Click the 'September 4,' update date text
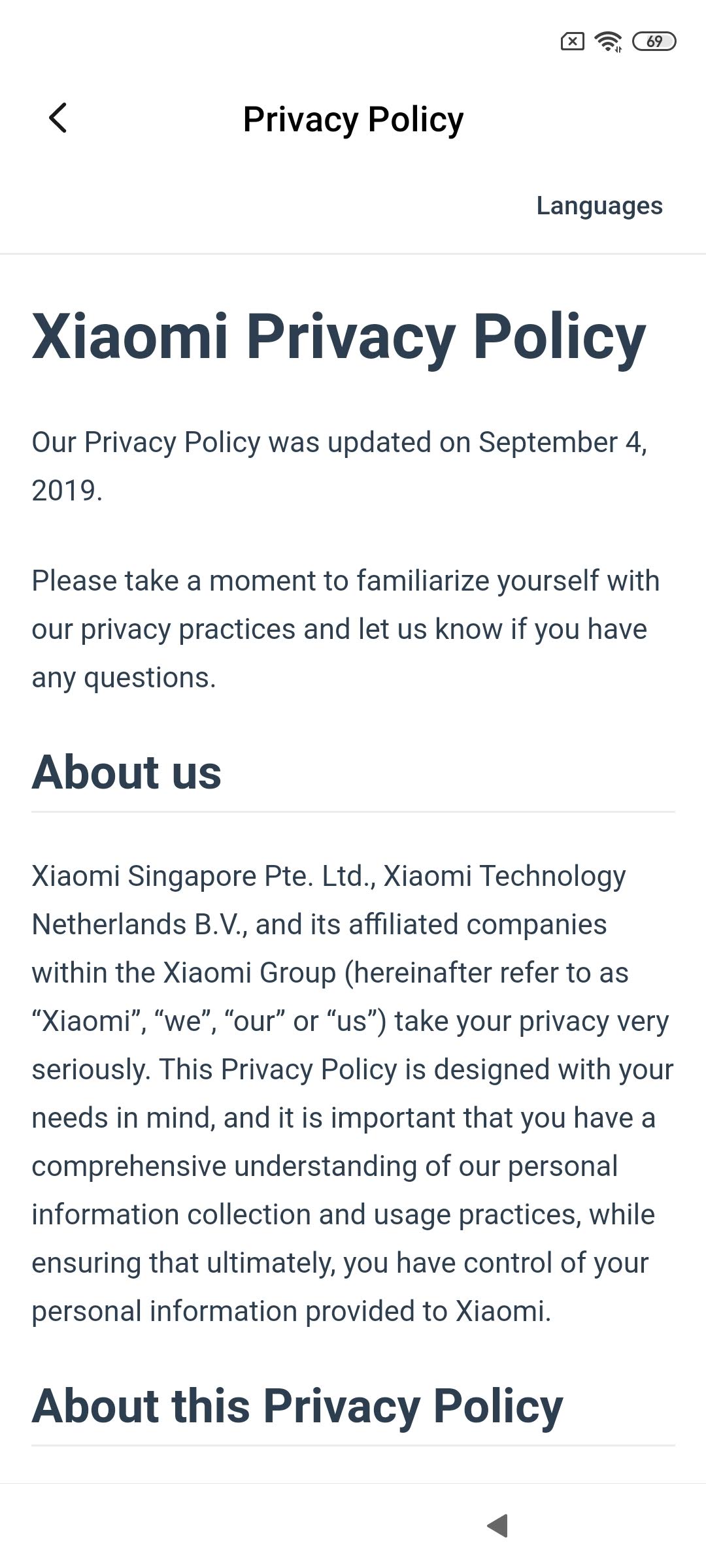The image size is (706, 1568). [x=562, y=442]
